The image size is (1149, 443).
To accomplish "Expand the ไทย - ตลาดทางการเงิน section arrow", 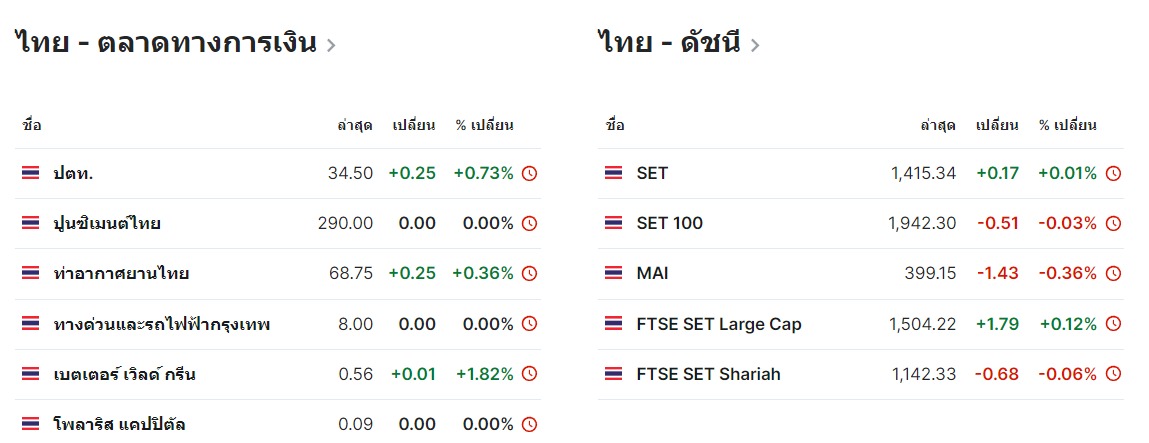I will pyautogui.click(x=331, y=45).
